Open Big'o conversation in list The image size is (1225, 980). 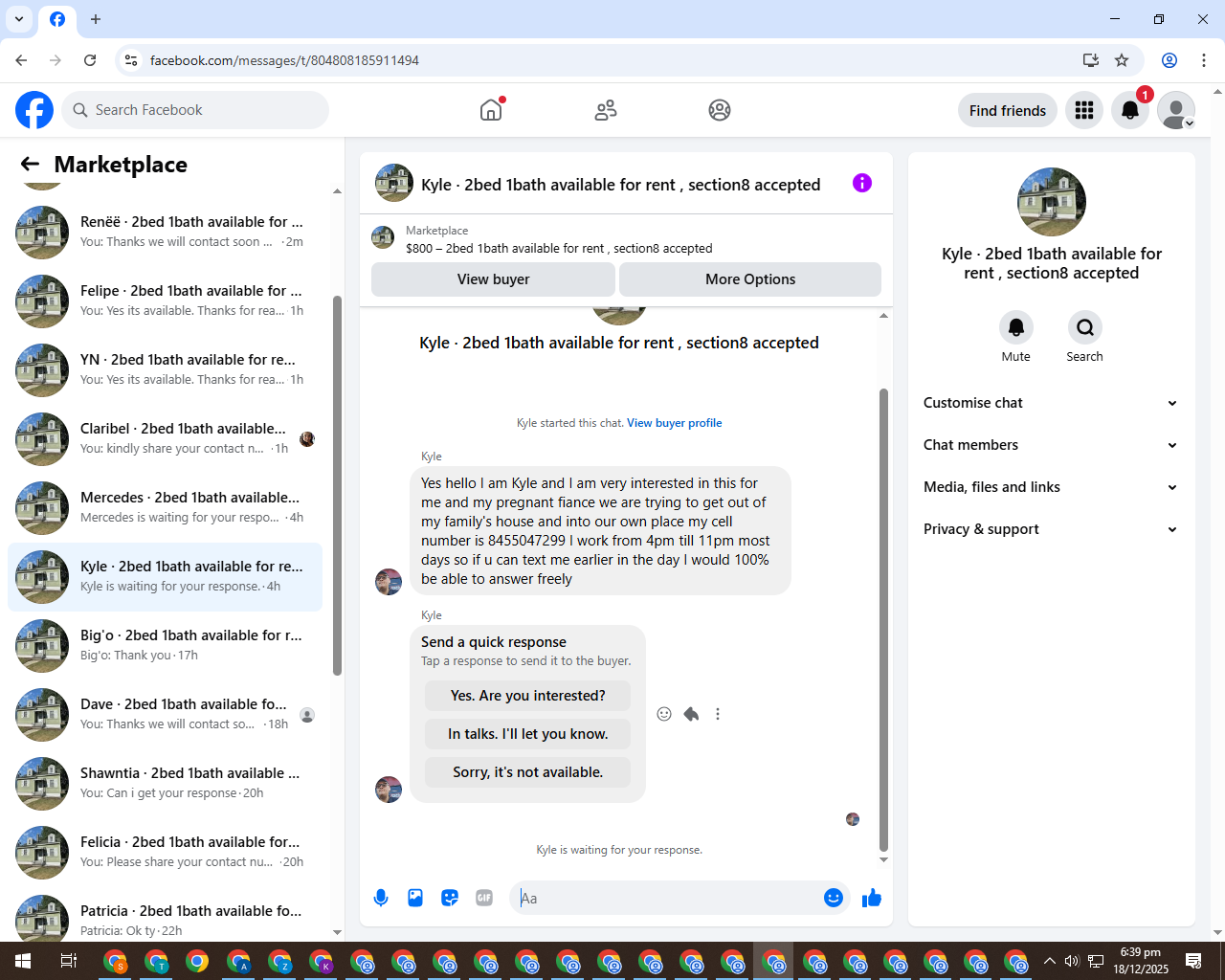[165, 645]
